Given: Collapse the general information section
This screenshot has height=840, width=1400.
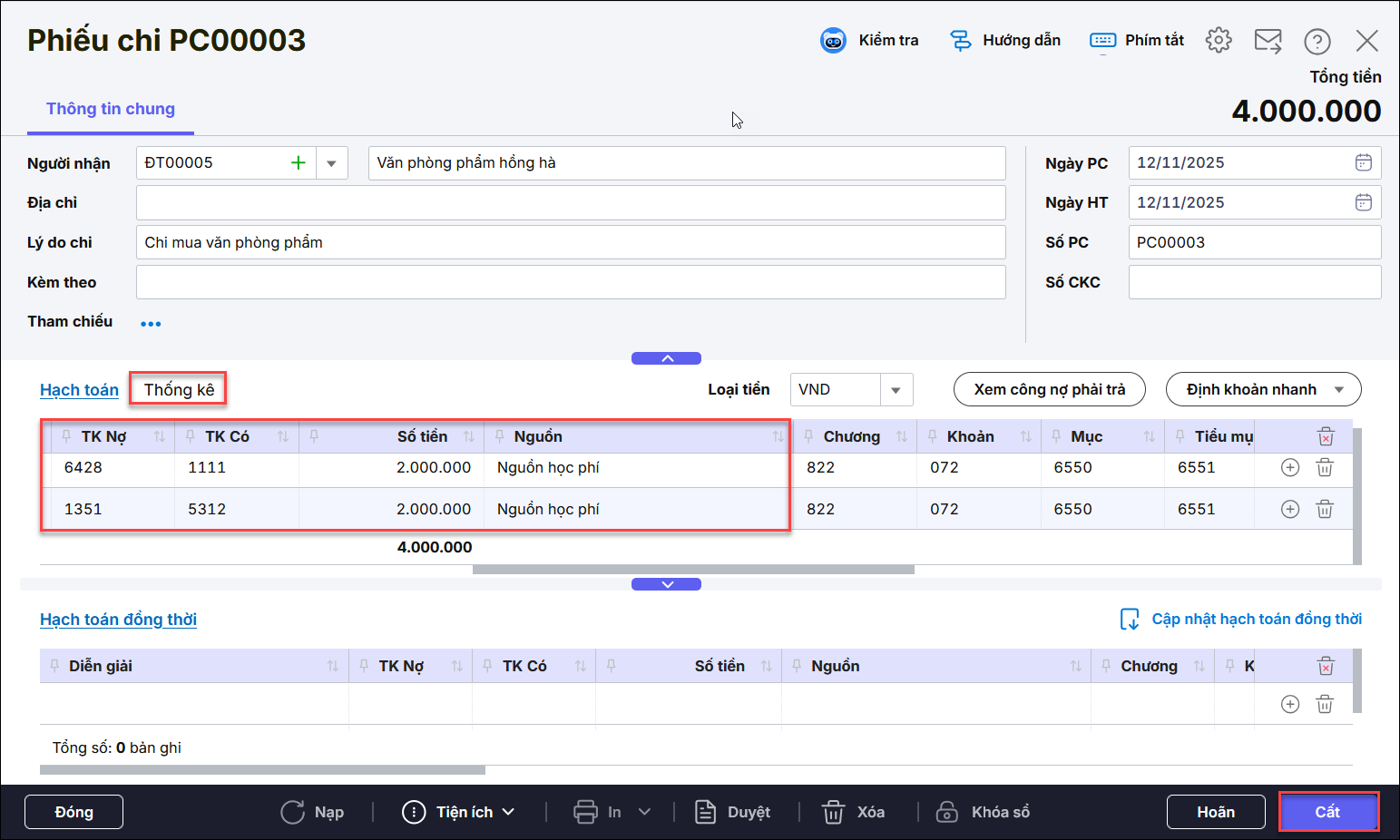Looking at the screenshot, I should click(666, 358).
